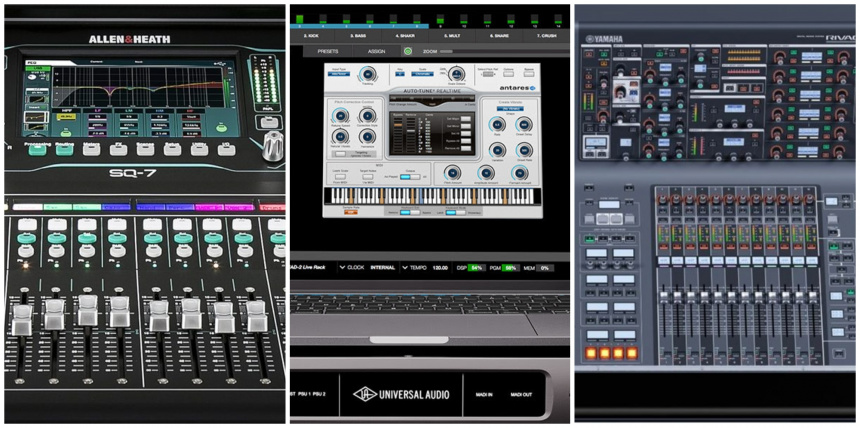Select the Formant Amount knob
Viewport: 860px width, 428px height.
tap(519, 172)
